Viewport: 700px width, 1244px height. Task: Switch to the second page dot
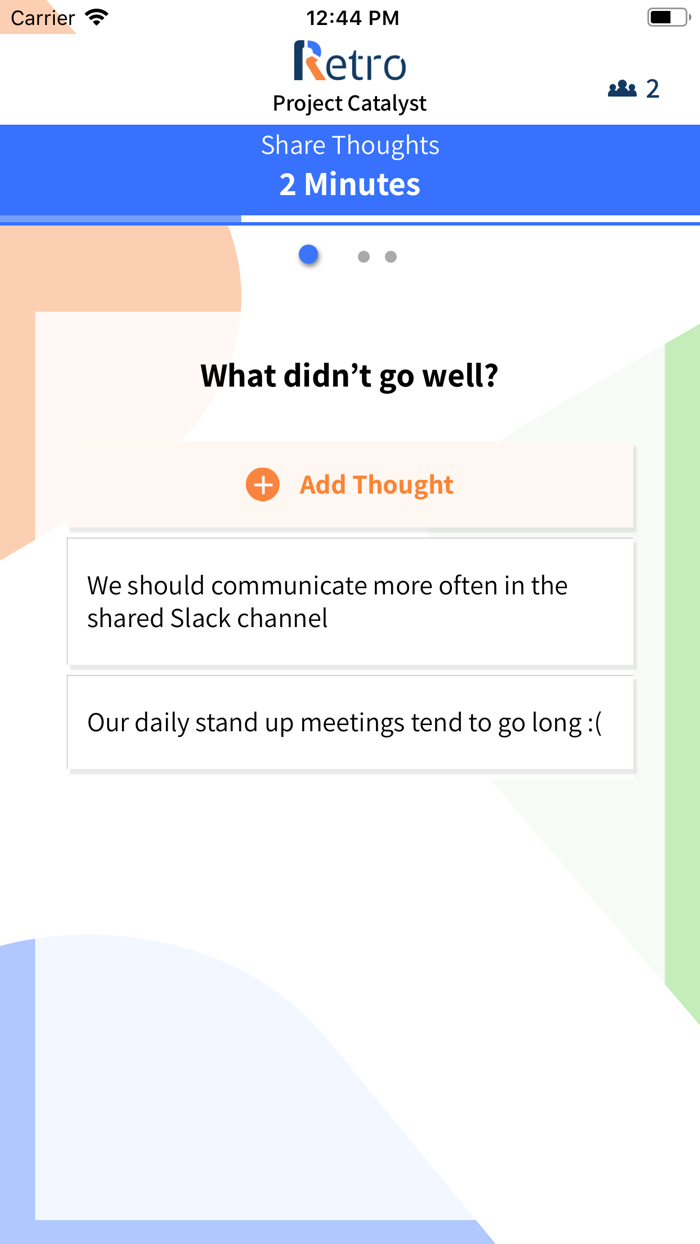364,257
